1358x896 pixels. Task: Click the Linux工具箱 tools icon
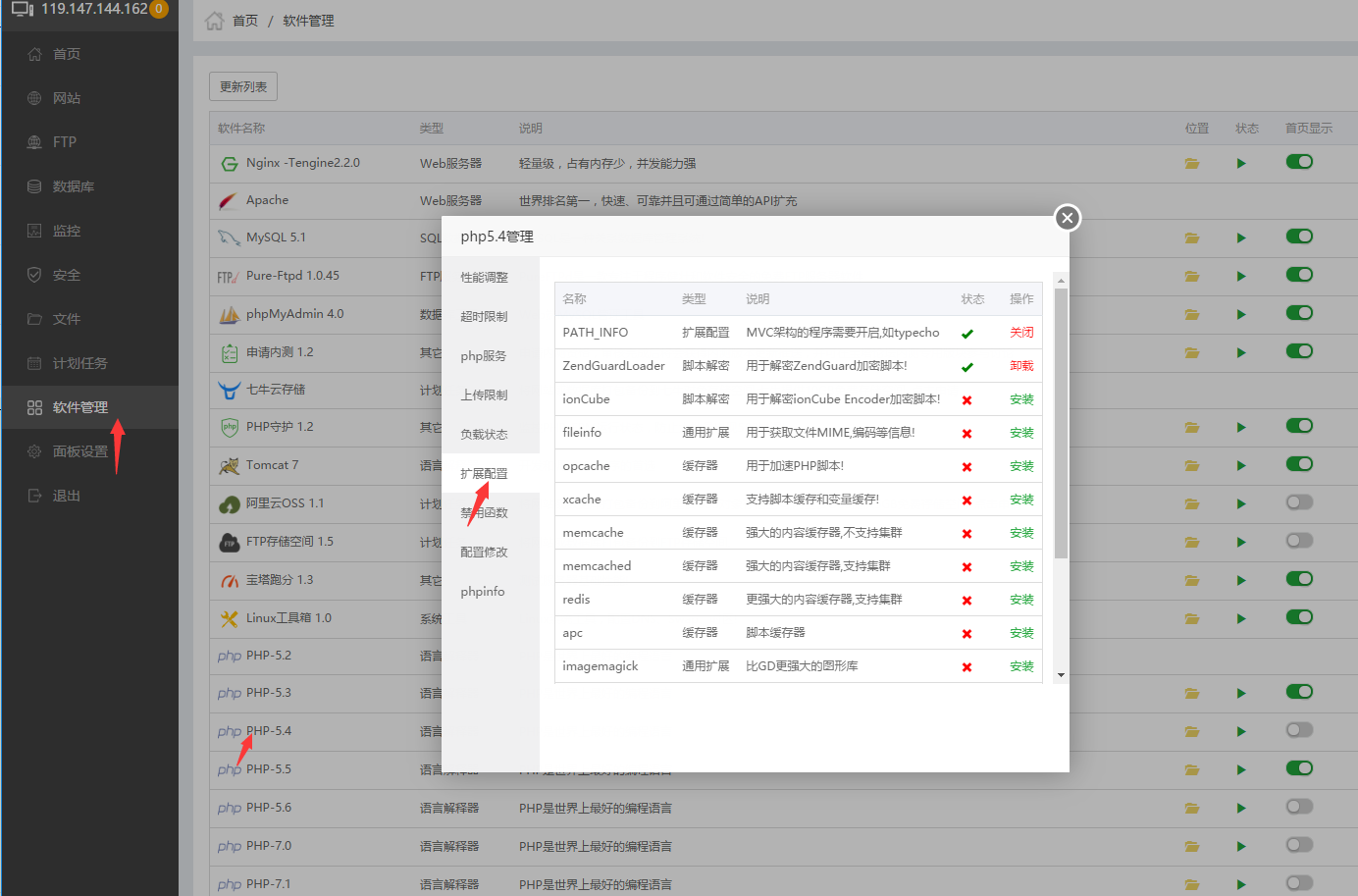pos(230,619)
